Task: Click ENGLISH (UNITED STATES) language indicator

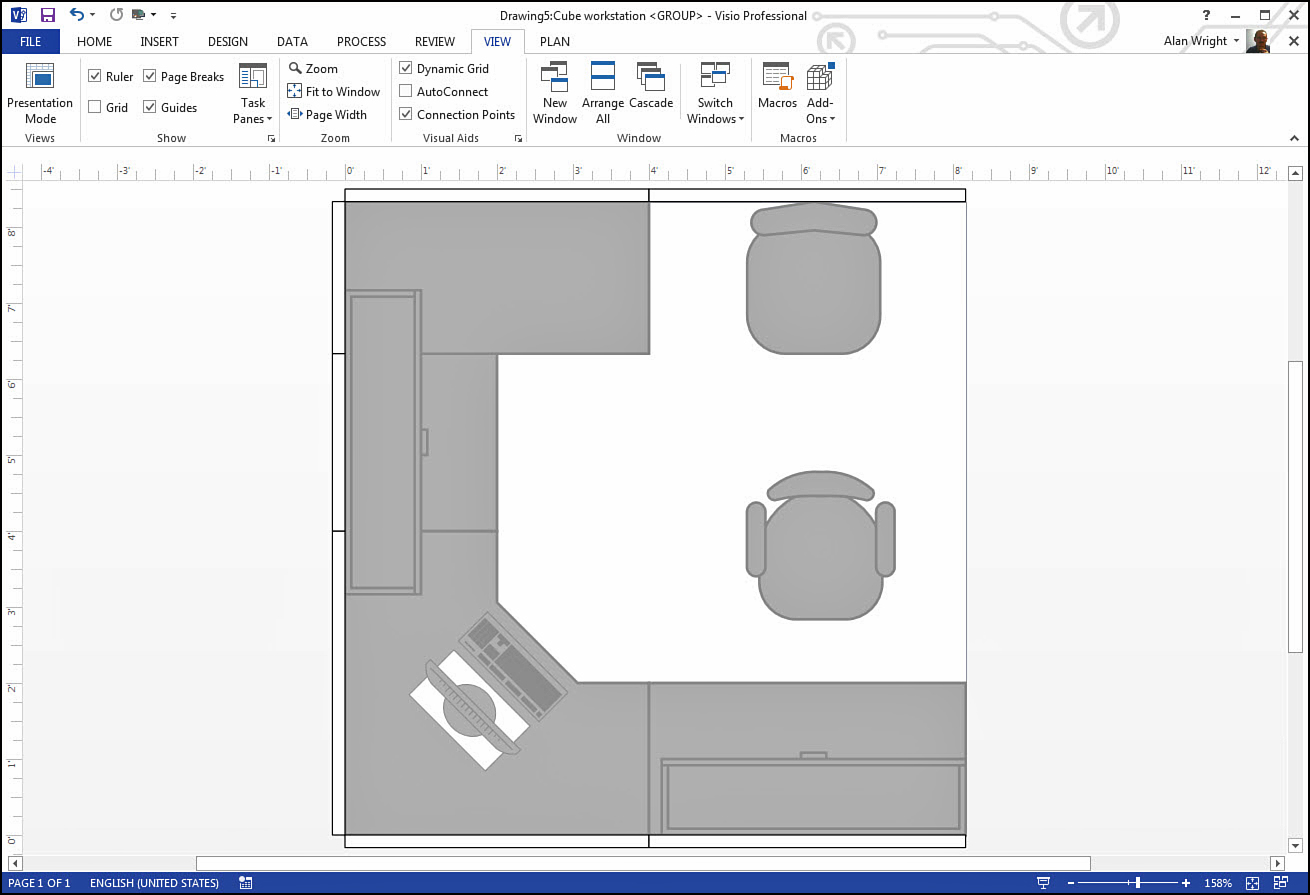Action: [154, 883]
